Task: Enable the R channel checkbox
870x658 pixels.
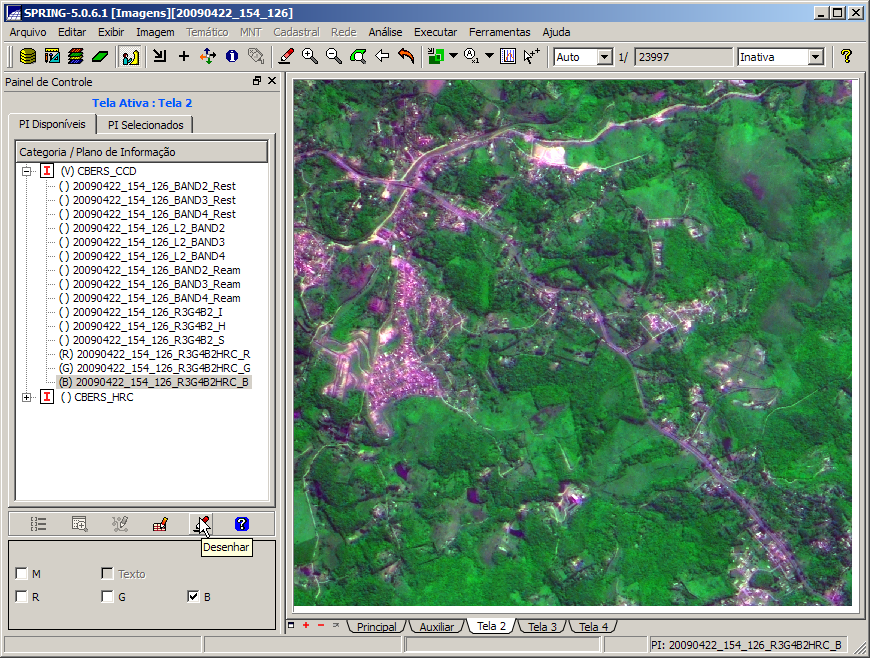Action: 22,597
